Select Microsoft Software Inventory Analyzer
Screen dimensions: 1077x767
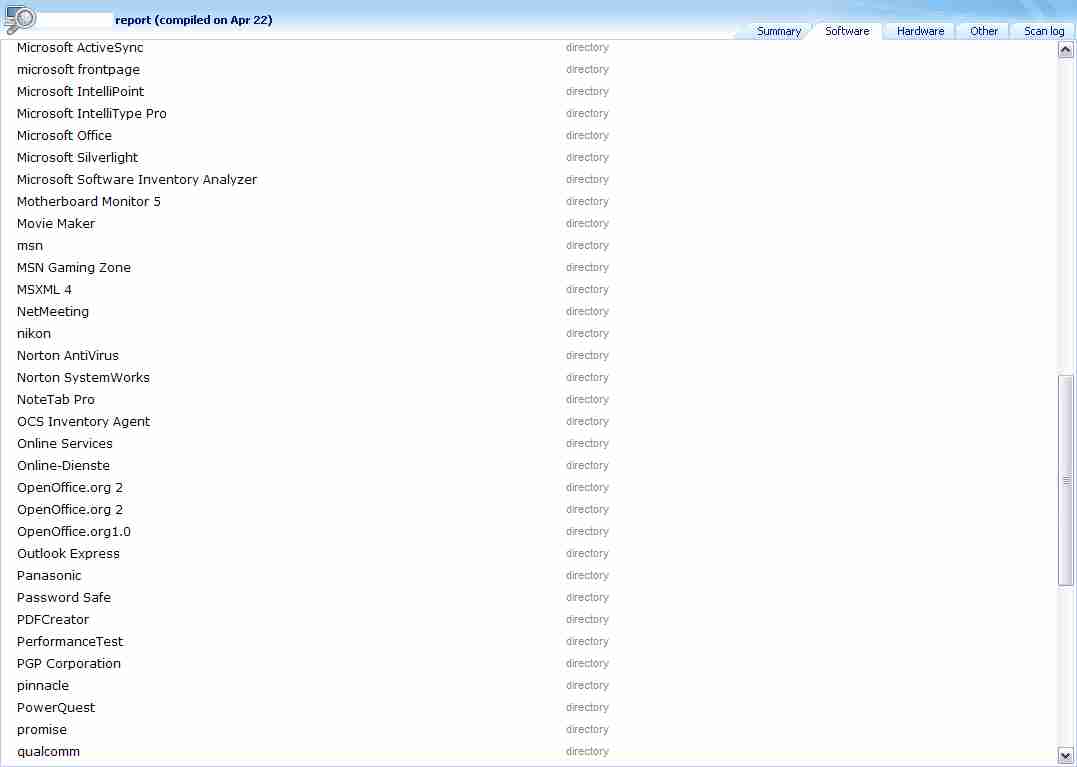[x=137, y=180]
